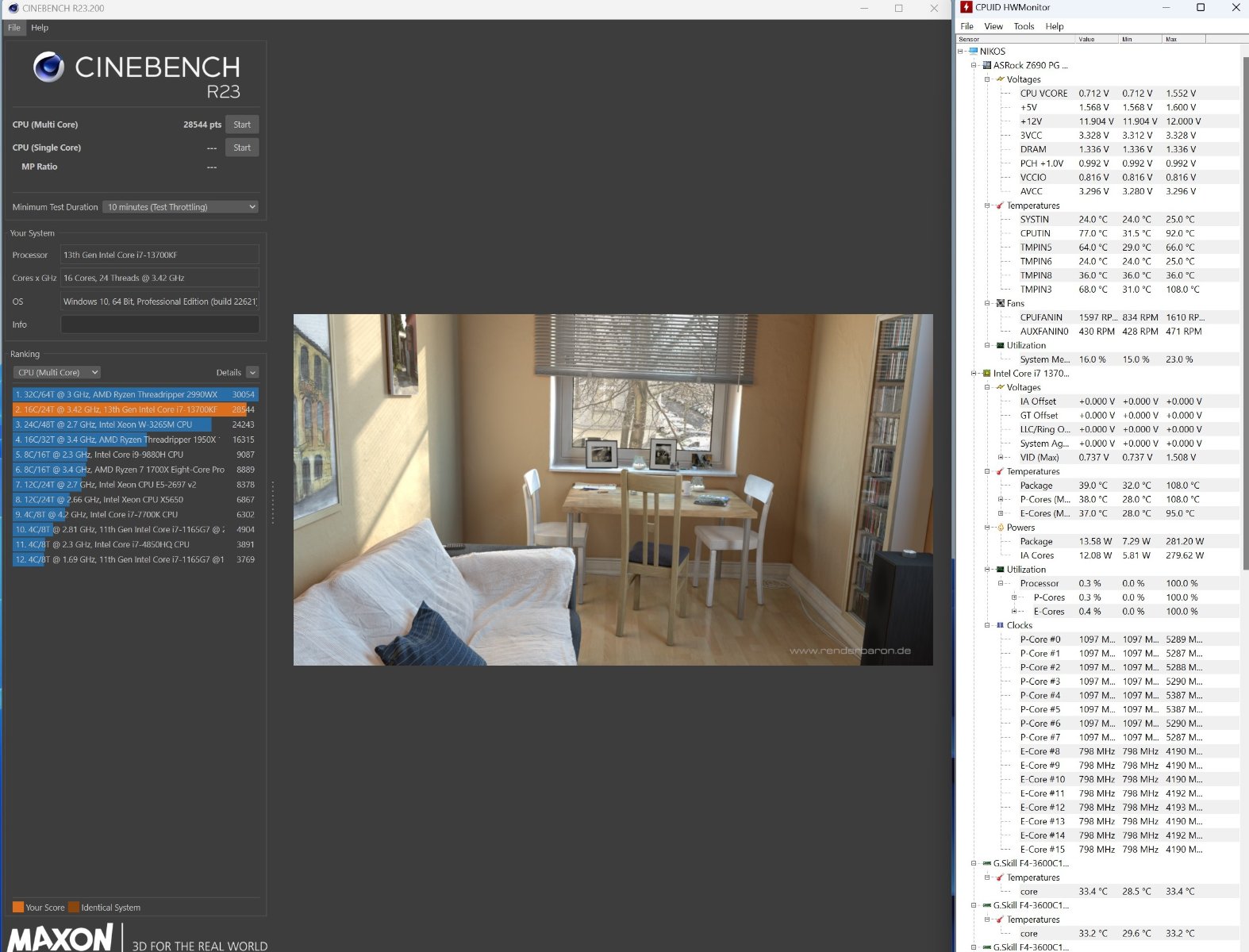Click the HWMonitor title bar app icon
1249x952 pixels.
coord(966,7)
